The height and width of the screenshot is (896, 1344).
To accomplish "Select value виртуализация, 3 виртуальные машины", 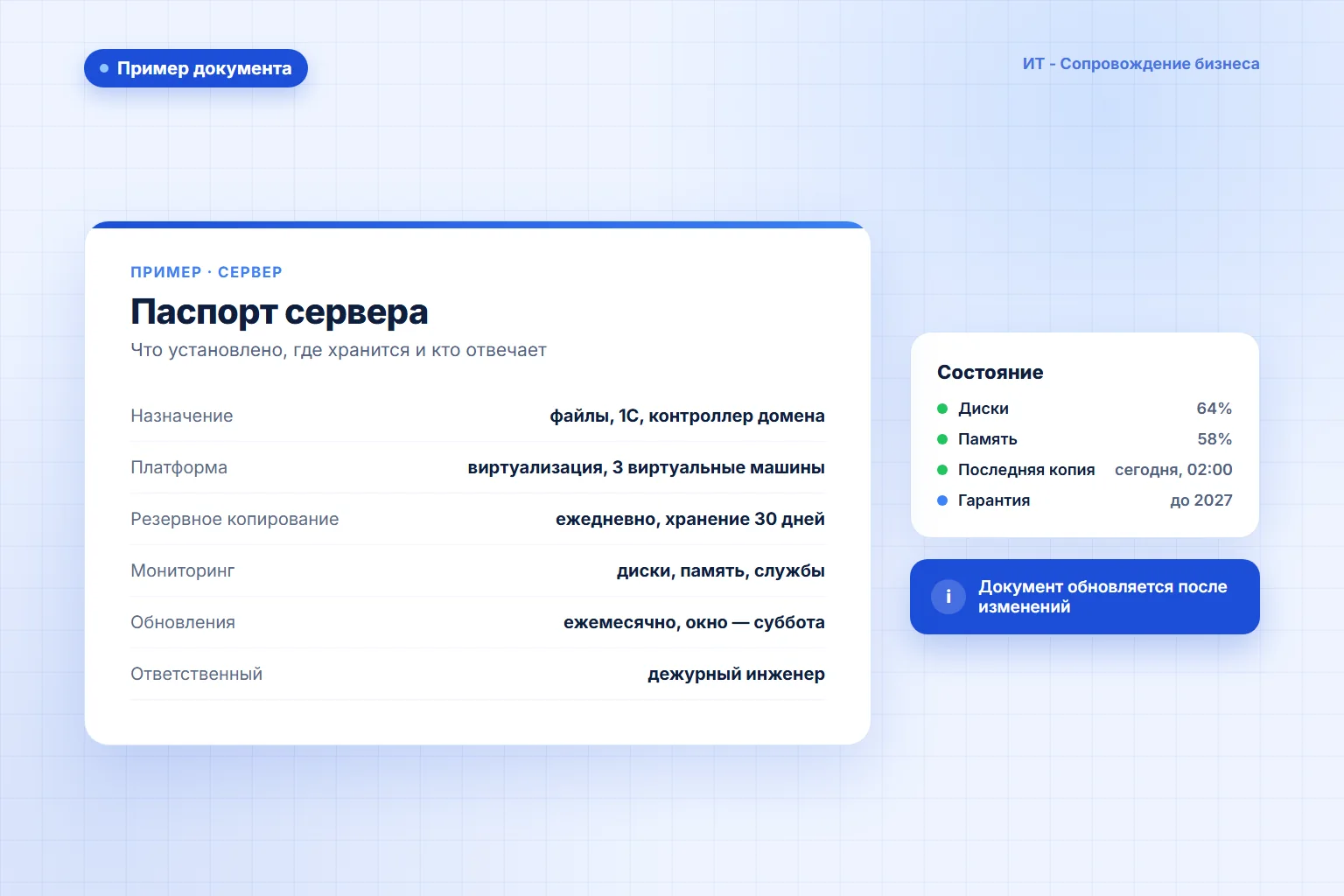I will coord(646,467).
